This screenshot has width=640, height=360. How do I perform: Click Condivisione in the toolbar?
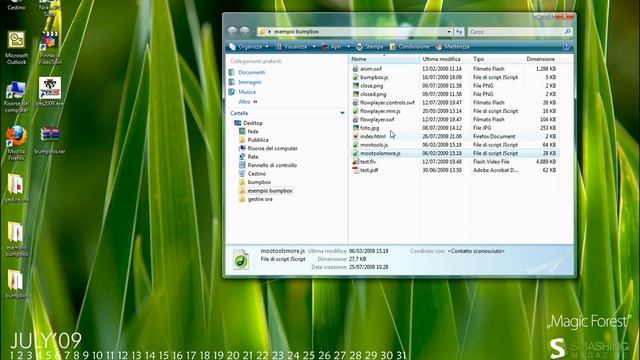pyautogui.click(x=409, y=47)
